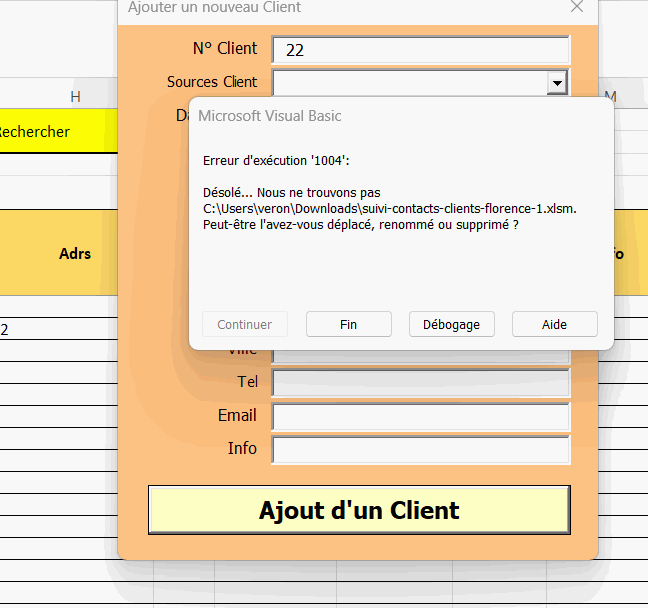Click the Tel input field
The height and width of the screenshot is (608, 648).
tap(420, 383)
